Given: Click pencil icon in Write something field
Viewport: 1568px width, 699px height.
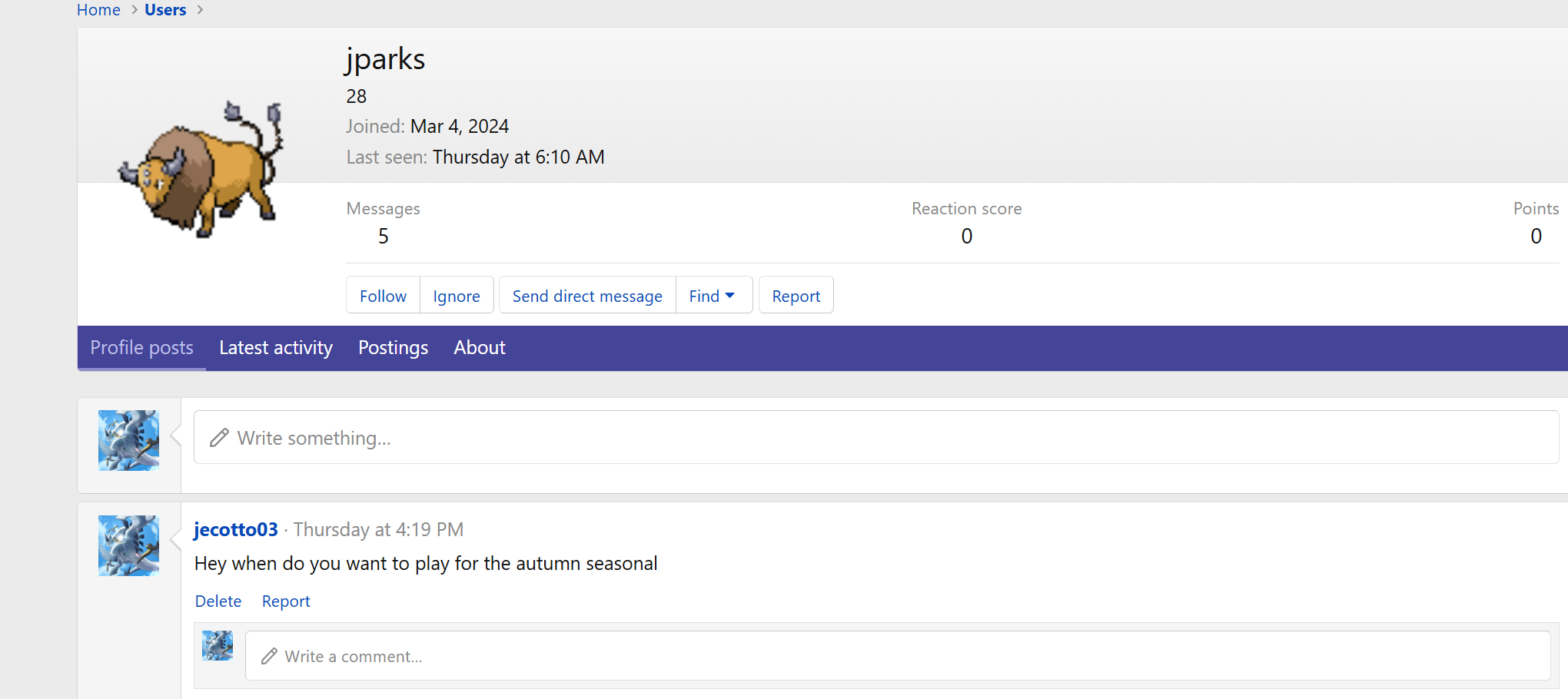Looking at the screenshot, I should point(220,438).
